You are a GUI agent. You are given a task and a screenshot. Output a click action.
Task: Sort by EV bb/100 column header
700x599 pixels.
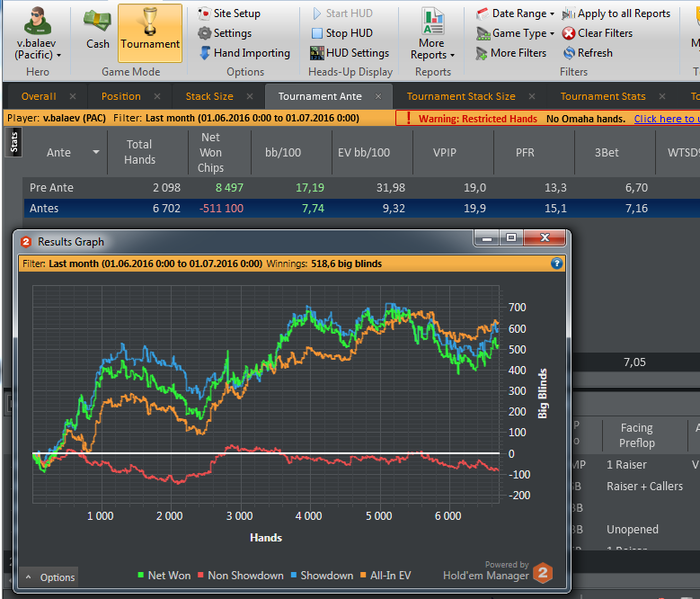tap(364, 152)
